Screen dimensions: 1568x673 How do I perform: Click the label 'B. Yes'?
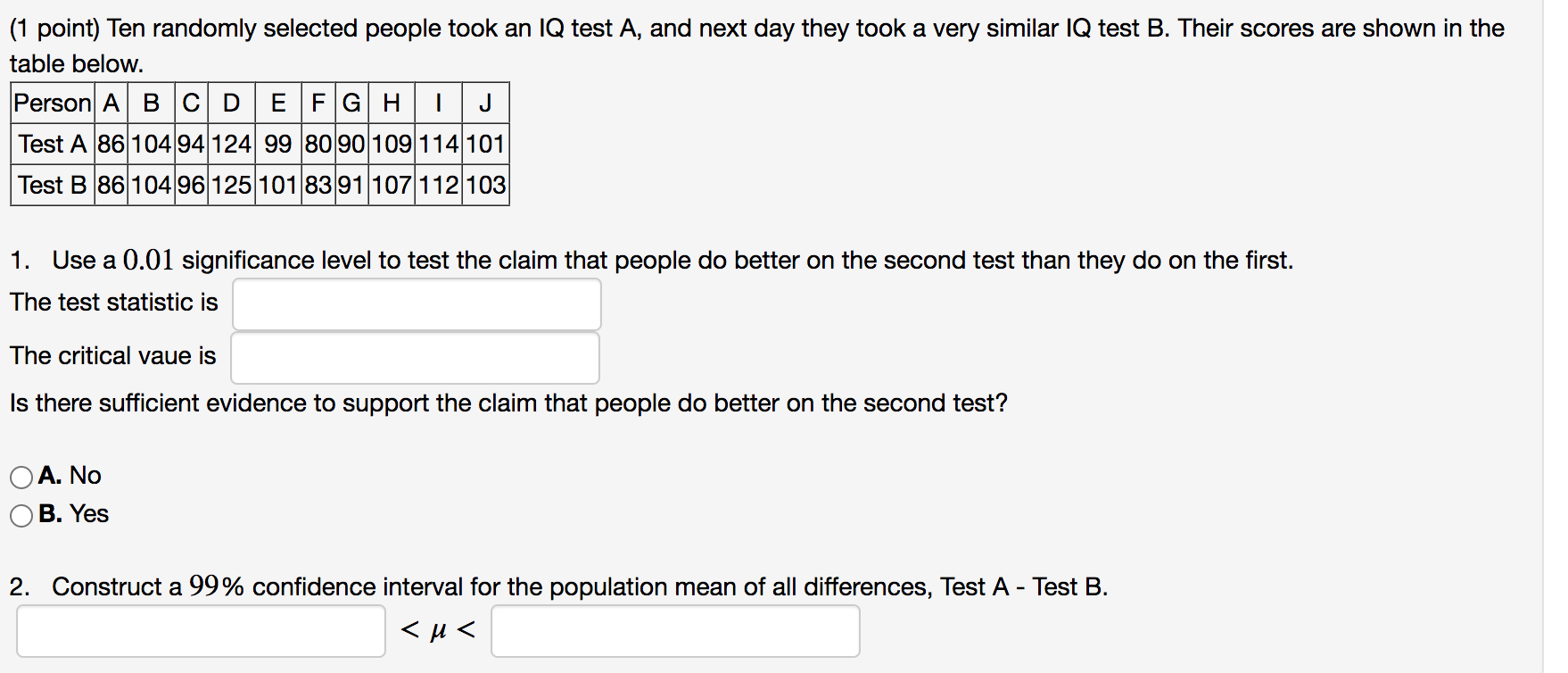73,514
